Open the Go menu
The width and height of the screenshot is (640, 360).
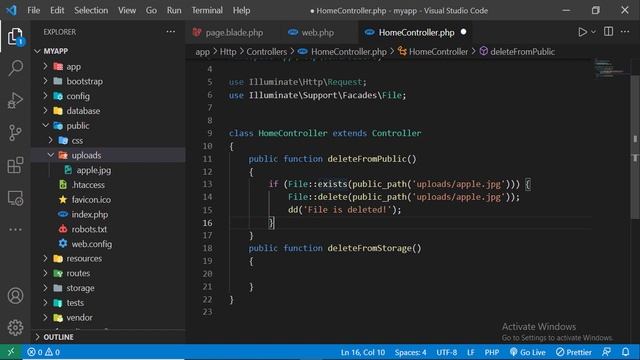click(151, 10)
